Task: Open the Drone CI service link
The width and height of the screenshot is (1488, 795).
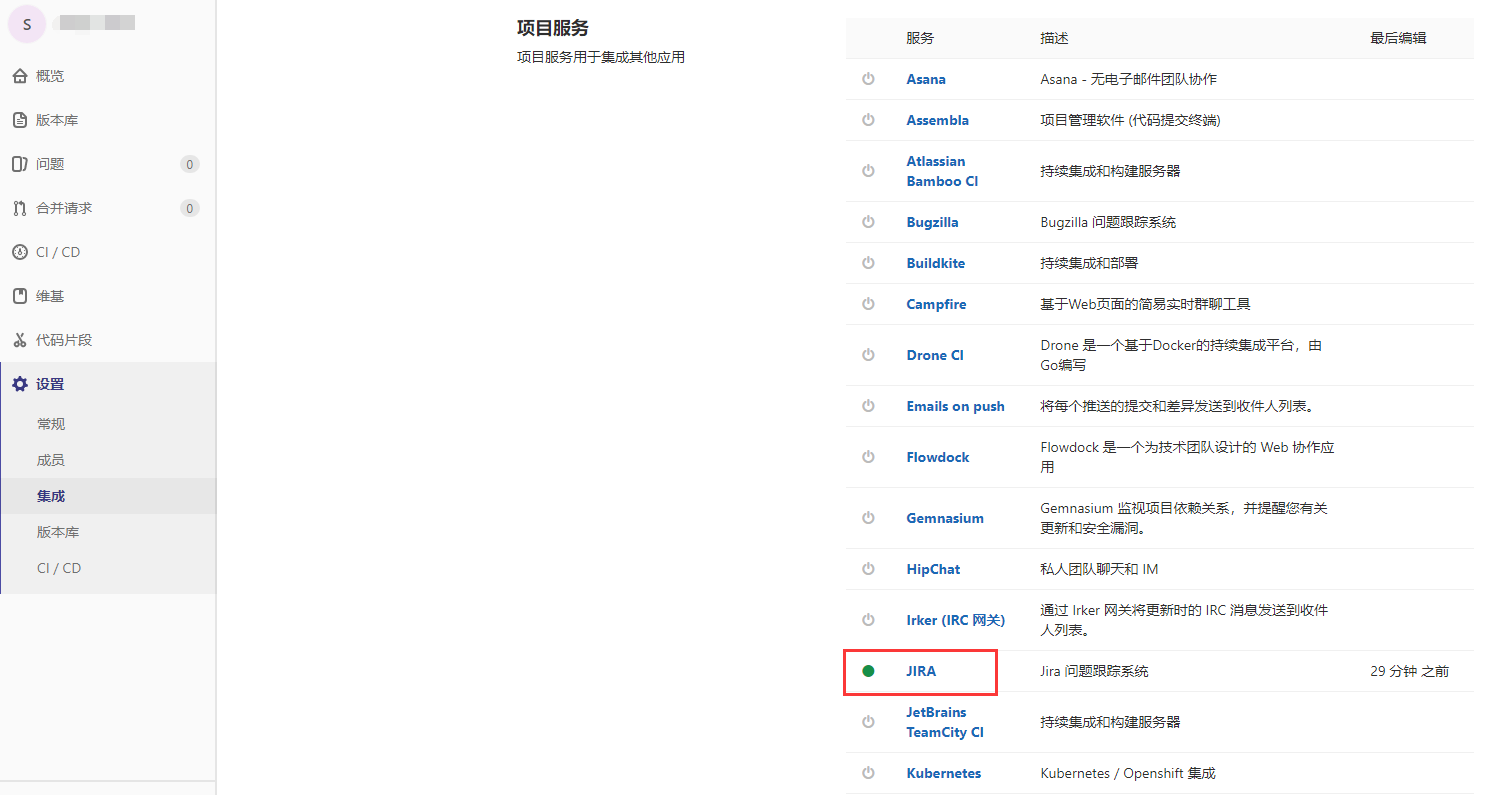Action: tap(935, 355)
